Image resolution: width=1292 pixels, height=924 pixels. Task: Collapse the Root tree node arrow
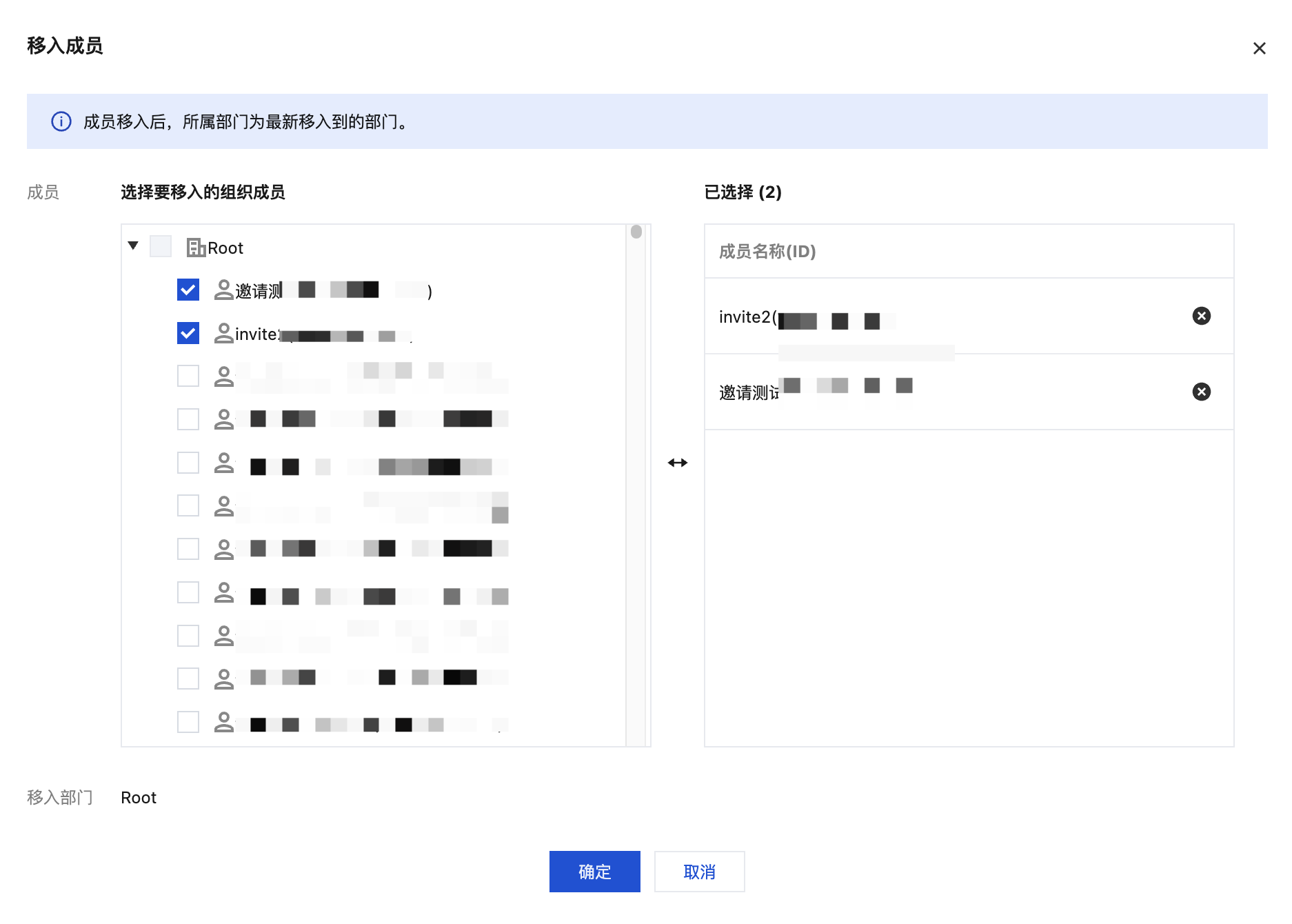(133, 246)
